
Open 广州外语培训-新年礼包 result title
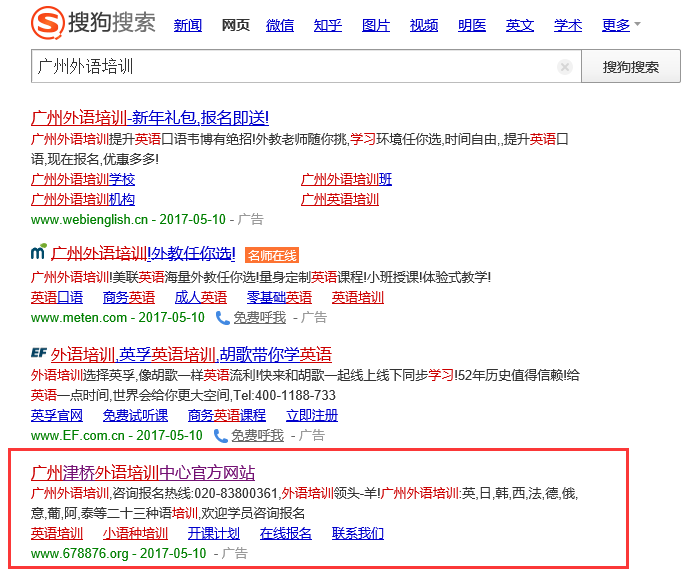(150, 118)
